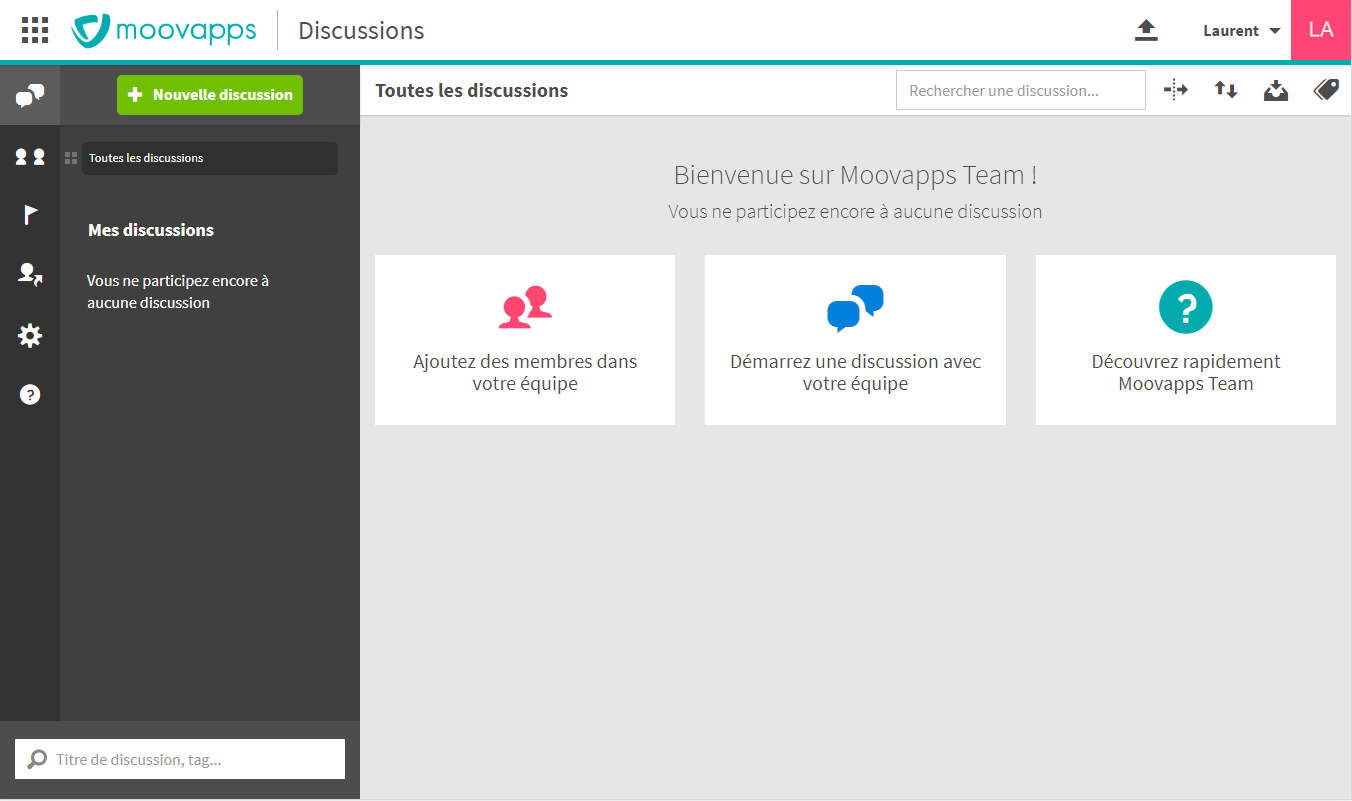Click the sidebar no-discussion message under Mes discussions

[x=178, y=292]
